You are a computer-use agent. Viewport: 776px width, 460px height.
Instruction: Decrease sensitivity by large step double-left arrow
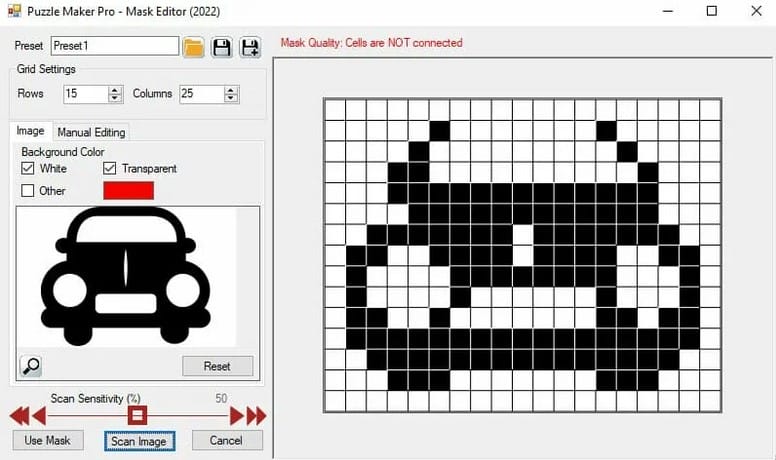17,416
